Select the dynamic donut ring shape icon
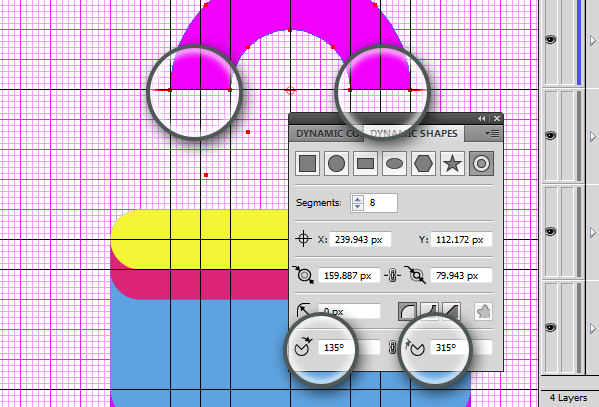This screenshot has height=407, width=599. [481, 164]
